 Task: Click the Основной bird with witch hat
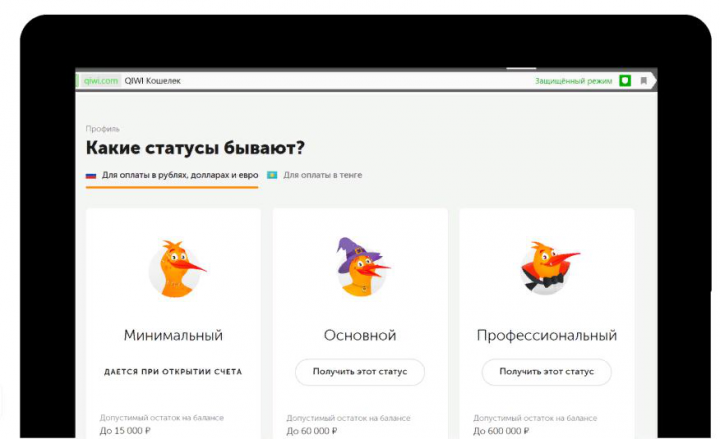coord(362,267)
